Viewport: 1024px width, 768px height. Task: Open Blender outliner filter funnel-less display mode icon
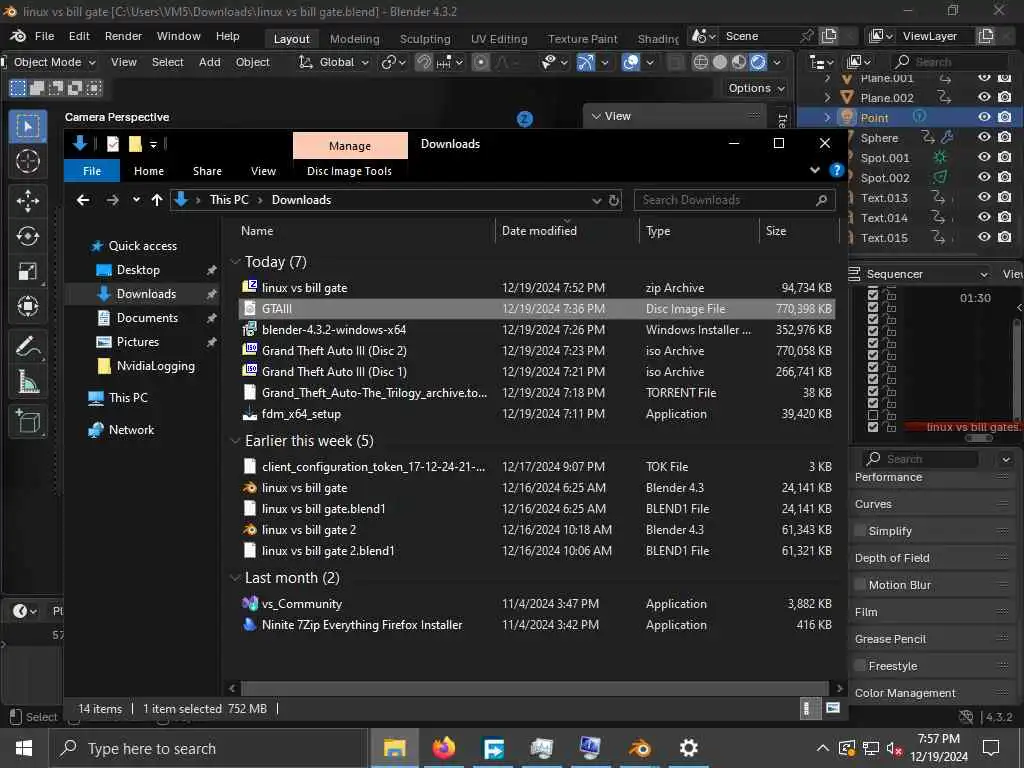[x=860, y=62]
